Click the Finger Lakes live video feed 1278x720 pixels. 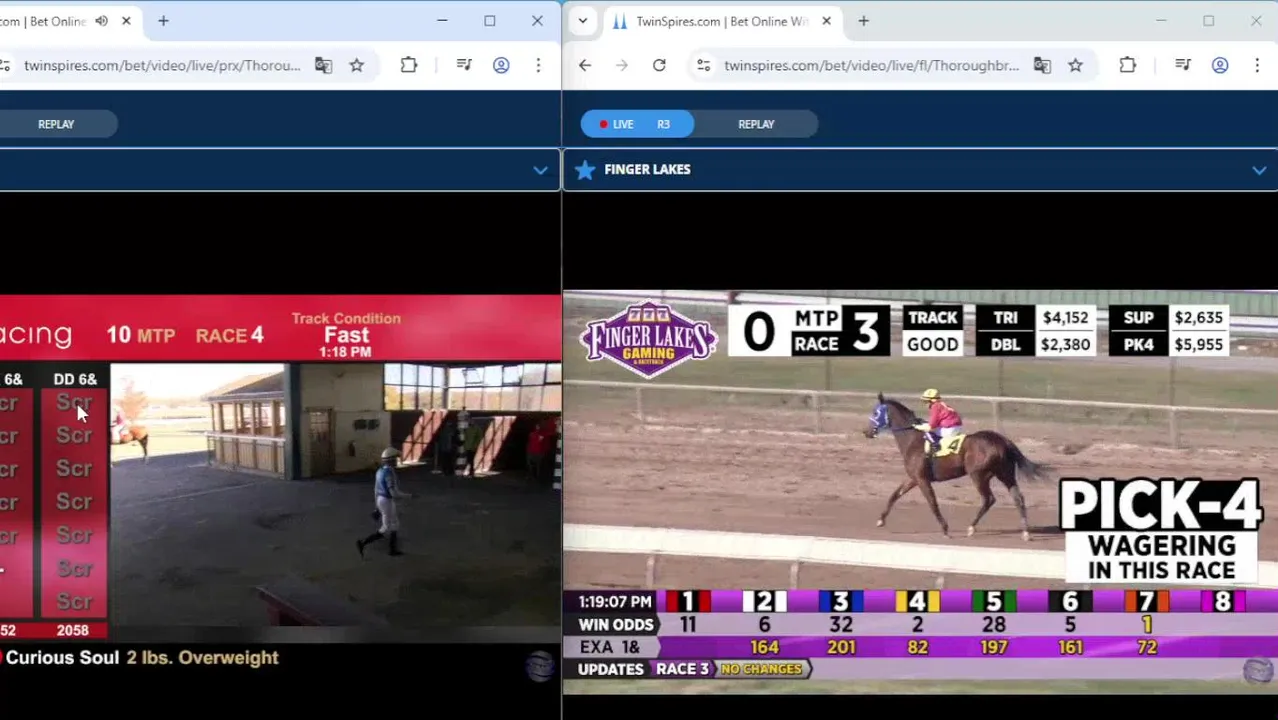920,492
